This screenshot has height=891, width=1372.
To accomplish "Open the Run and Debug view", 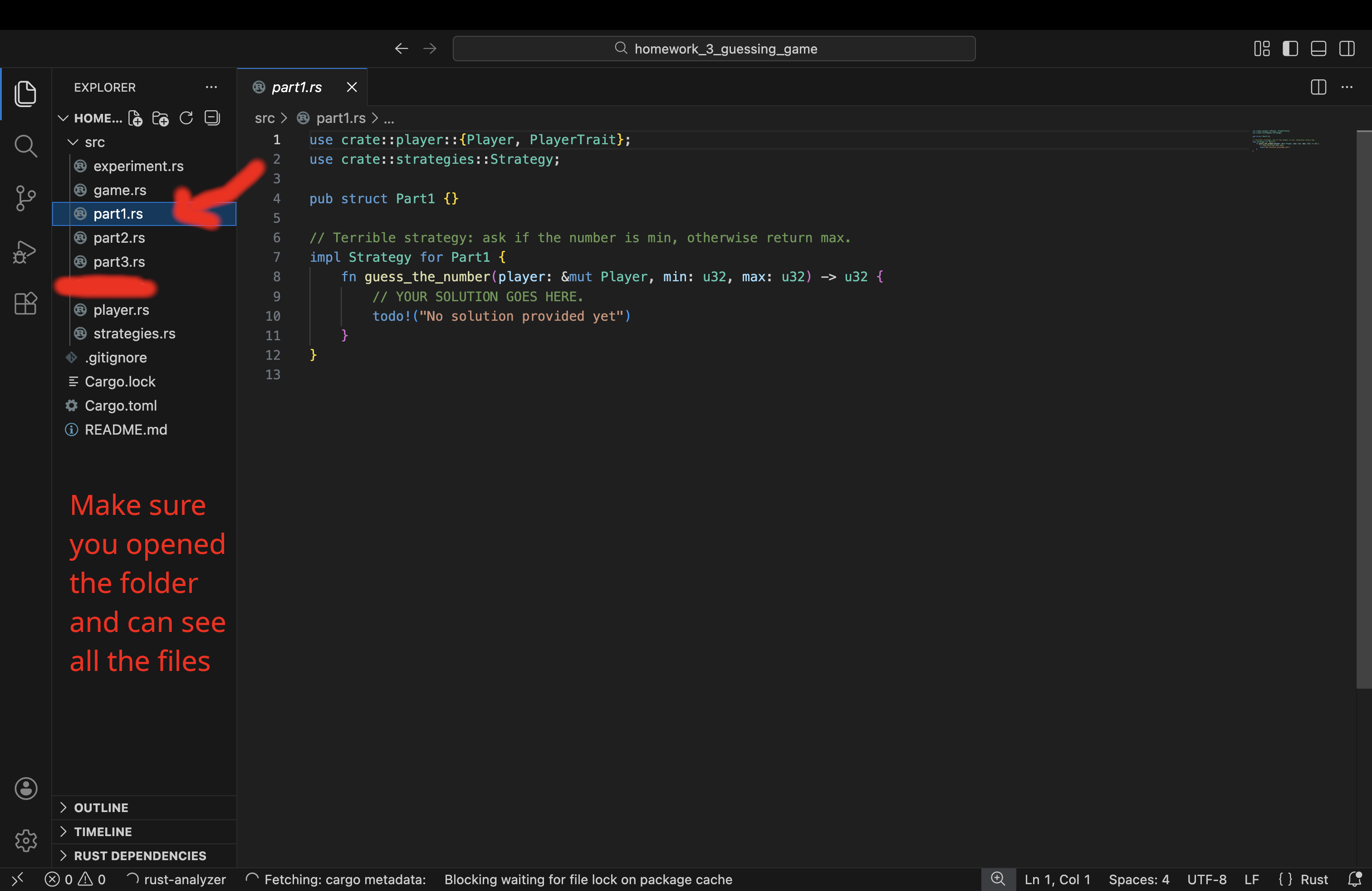I will (x=25, y=251).
